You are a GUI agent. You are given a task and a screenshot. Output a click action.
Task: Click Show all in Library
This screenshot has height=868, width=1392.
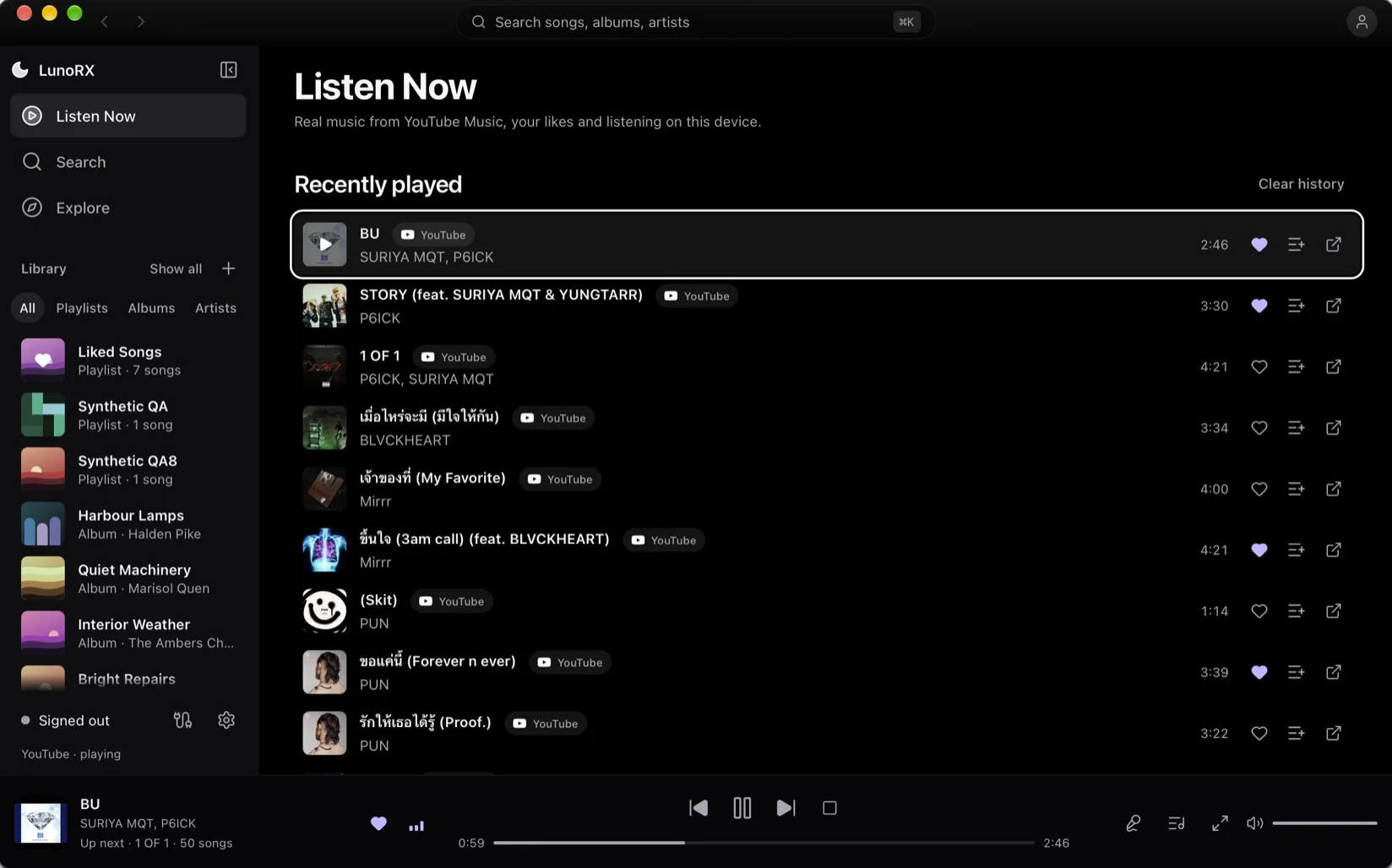coord(176,269)
